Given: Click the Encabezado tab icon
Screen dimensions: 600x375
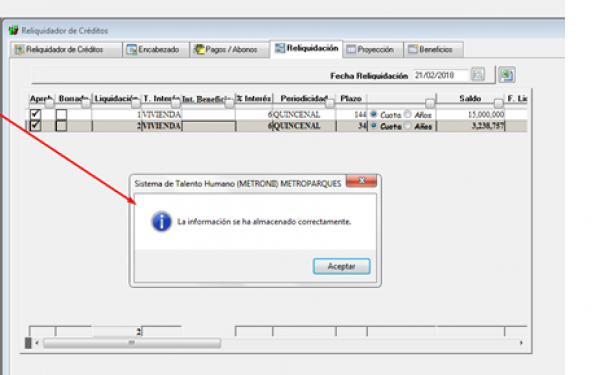Looking at the screenshot, I should pyautogui.click(x=131, y=50).
